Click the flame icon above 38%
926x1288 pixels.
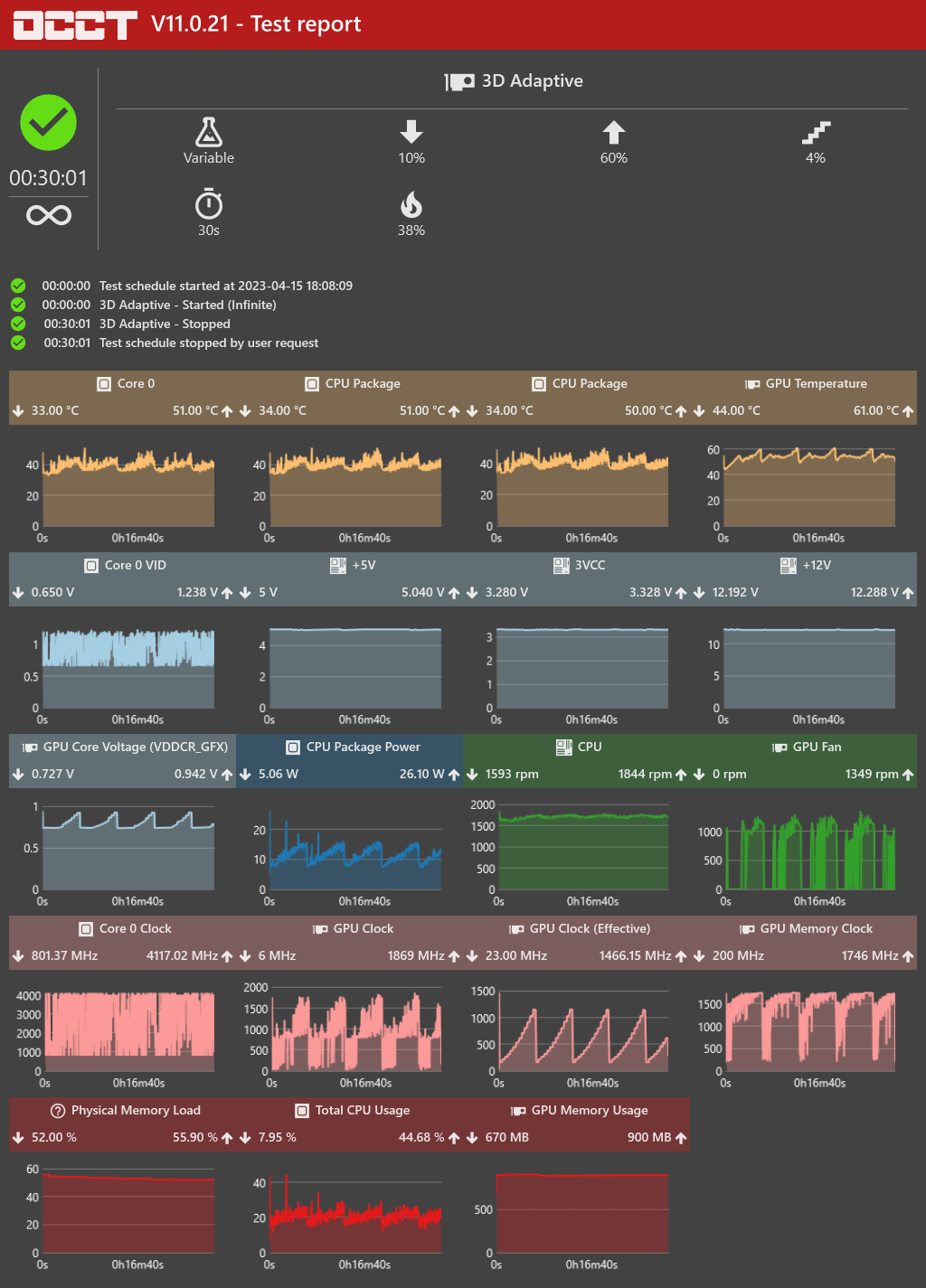click(x=411, y=204)
